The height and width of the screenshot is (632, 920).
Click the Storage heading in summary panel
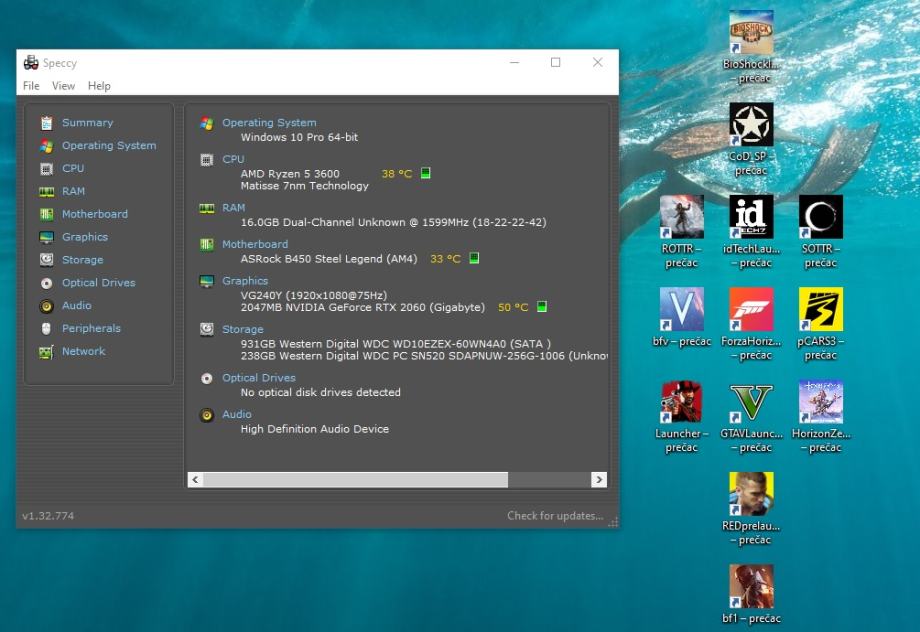pos(243,329)
